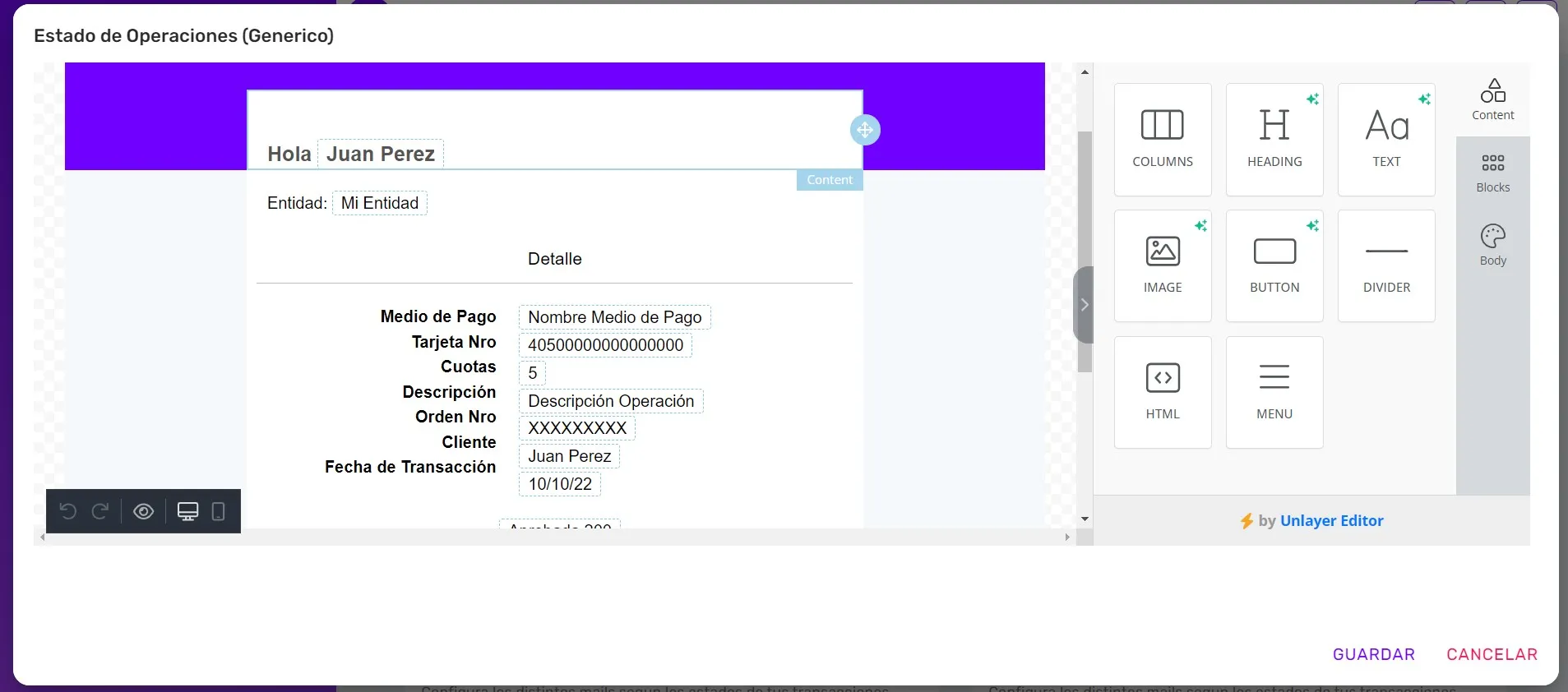Viewport: 1568px width, 692px height.
Task: Click the GUARDAR button
Action: (x=1374, y=654)
